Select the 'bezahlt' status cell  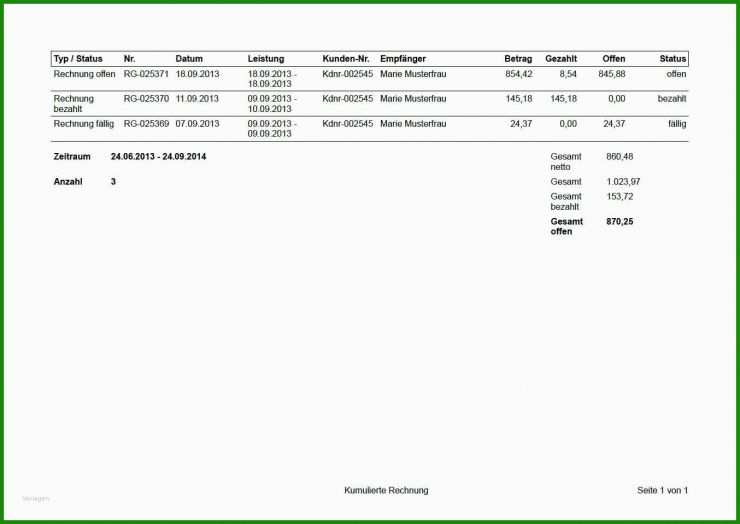click(x=672, y=99)
